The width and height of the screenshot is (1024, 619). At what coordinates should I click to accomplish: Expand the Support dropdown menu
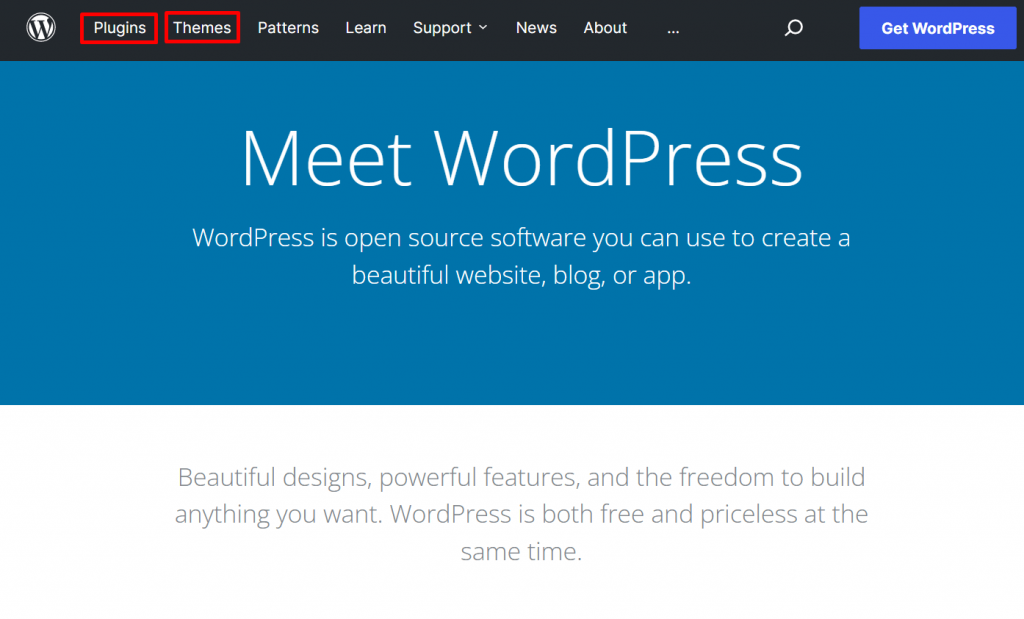click(450, 27)
